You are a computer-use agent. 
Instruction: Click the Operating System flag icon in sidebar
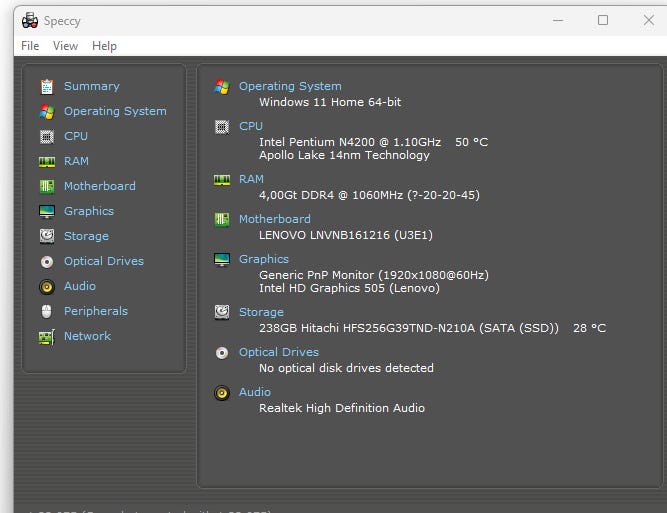coord(47,111)
